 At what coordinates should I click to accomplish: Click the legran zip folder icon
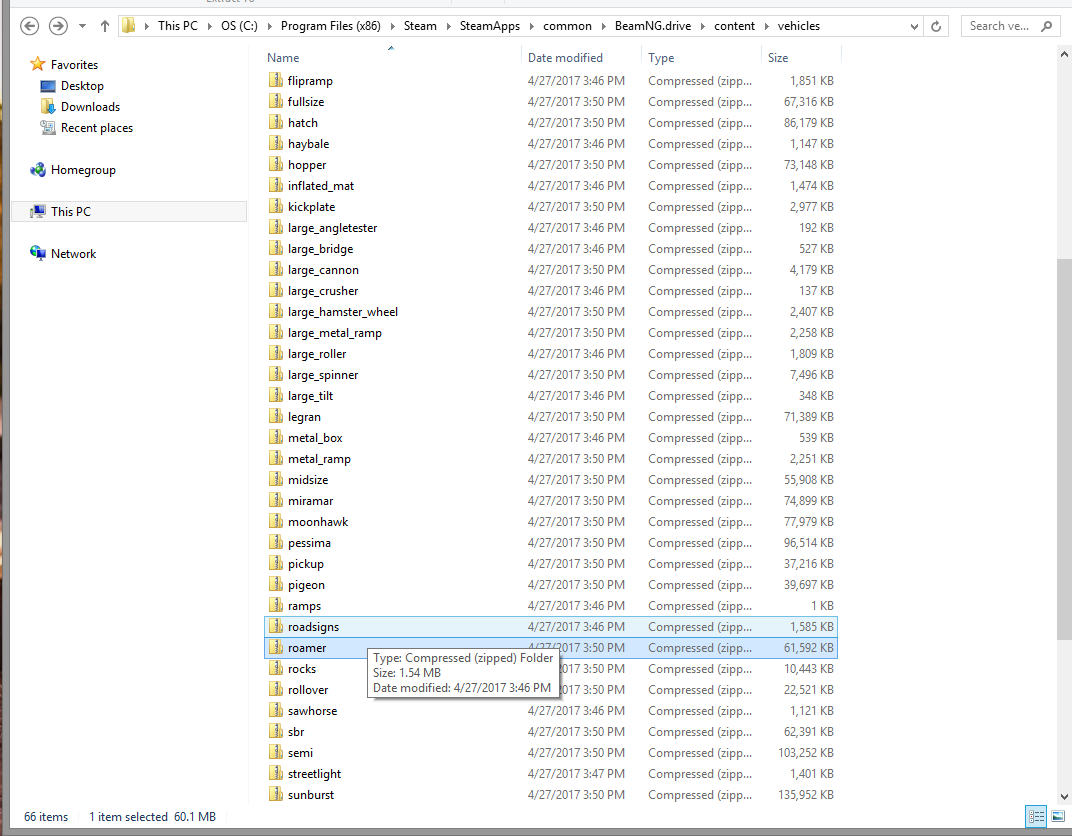tap(276, 416)
